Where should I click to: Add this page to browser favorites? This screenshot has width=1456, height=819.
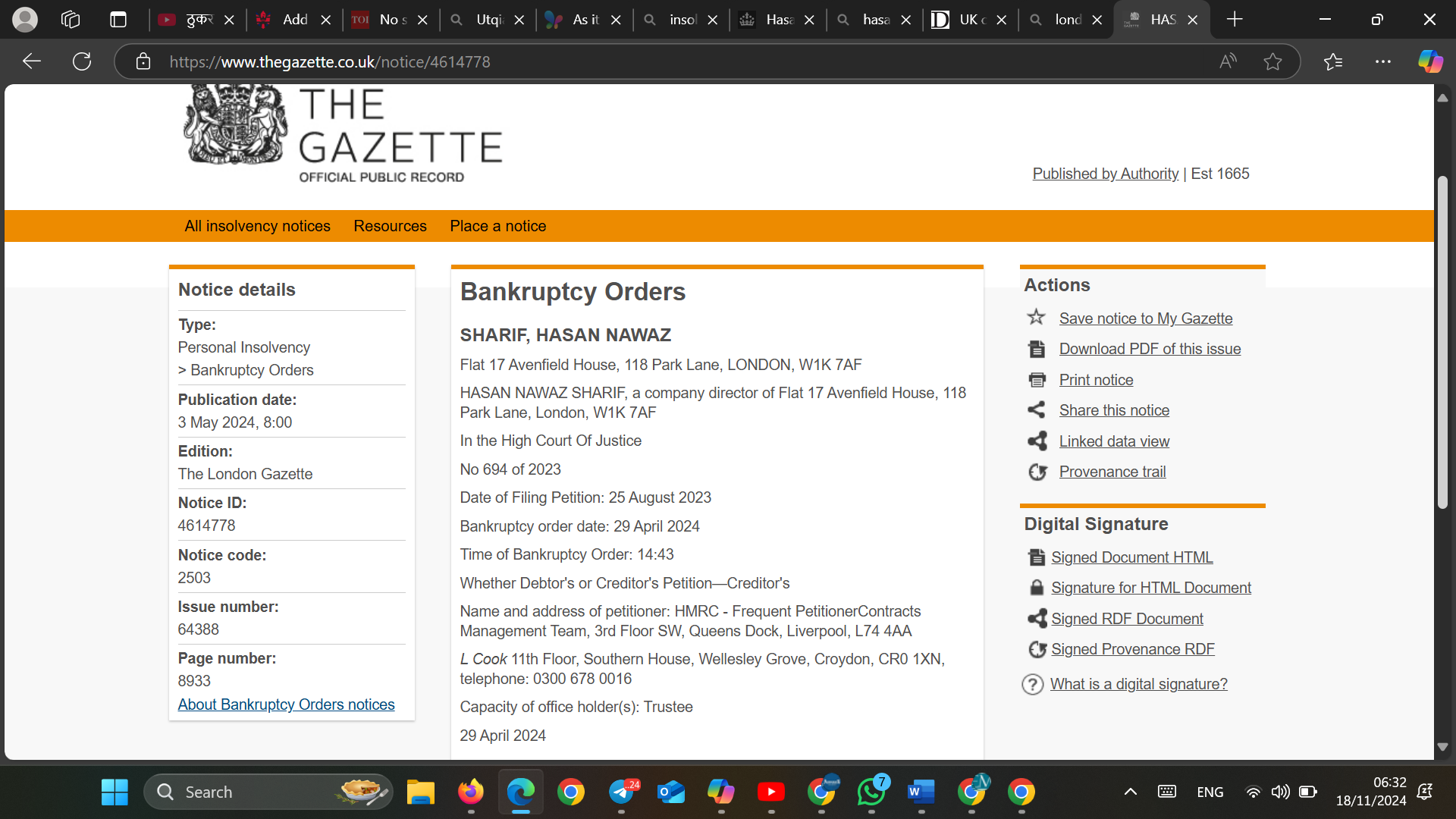pos(1272,61)
